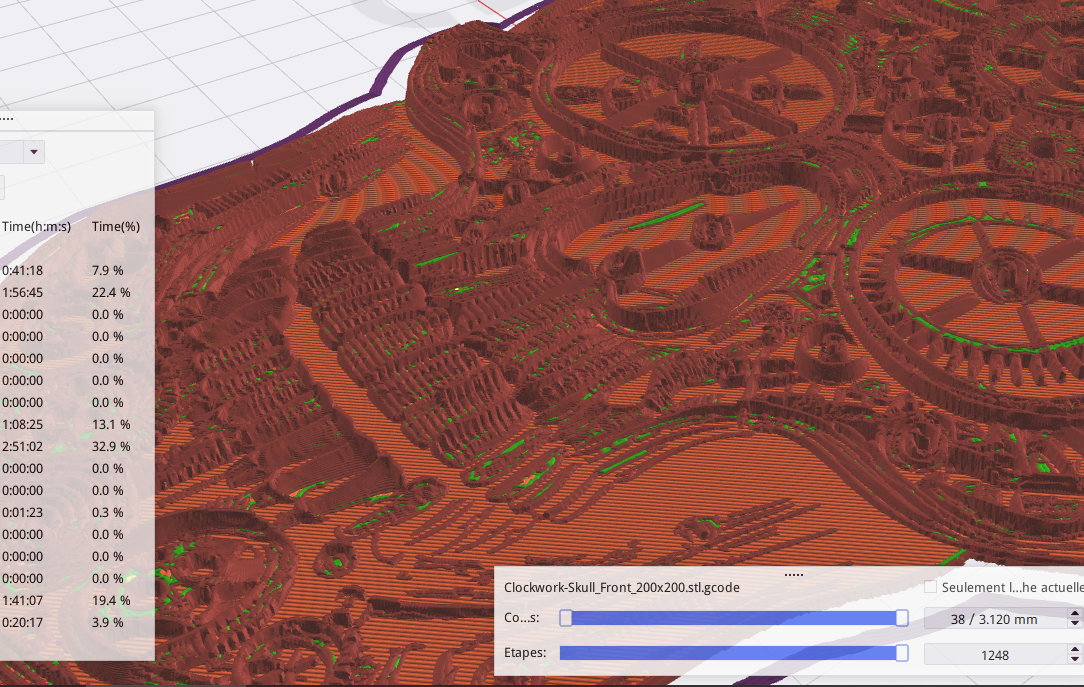The width and height of the screenshot is (1084, 687).
Task: Enable the 'Seulement l...he actuelle' checkbox
Action: pos(930,587)
